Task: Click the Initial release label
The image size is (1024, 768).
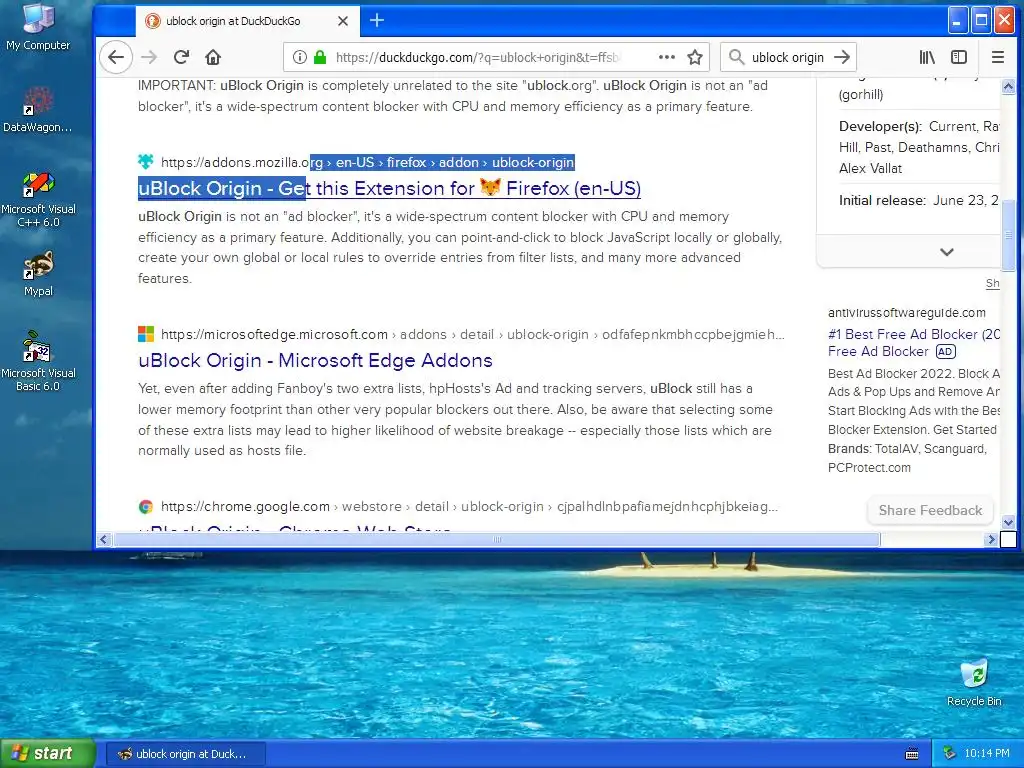Action: click(x=882, y=200)
